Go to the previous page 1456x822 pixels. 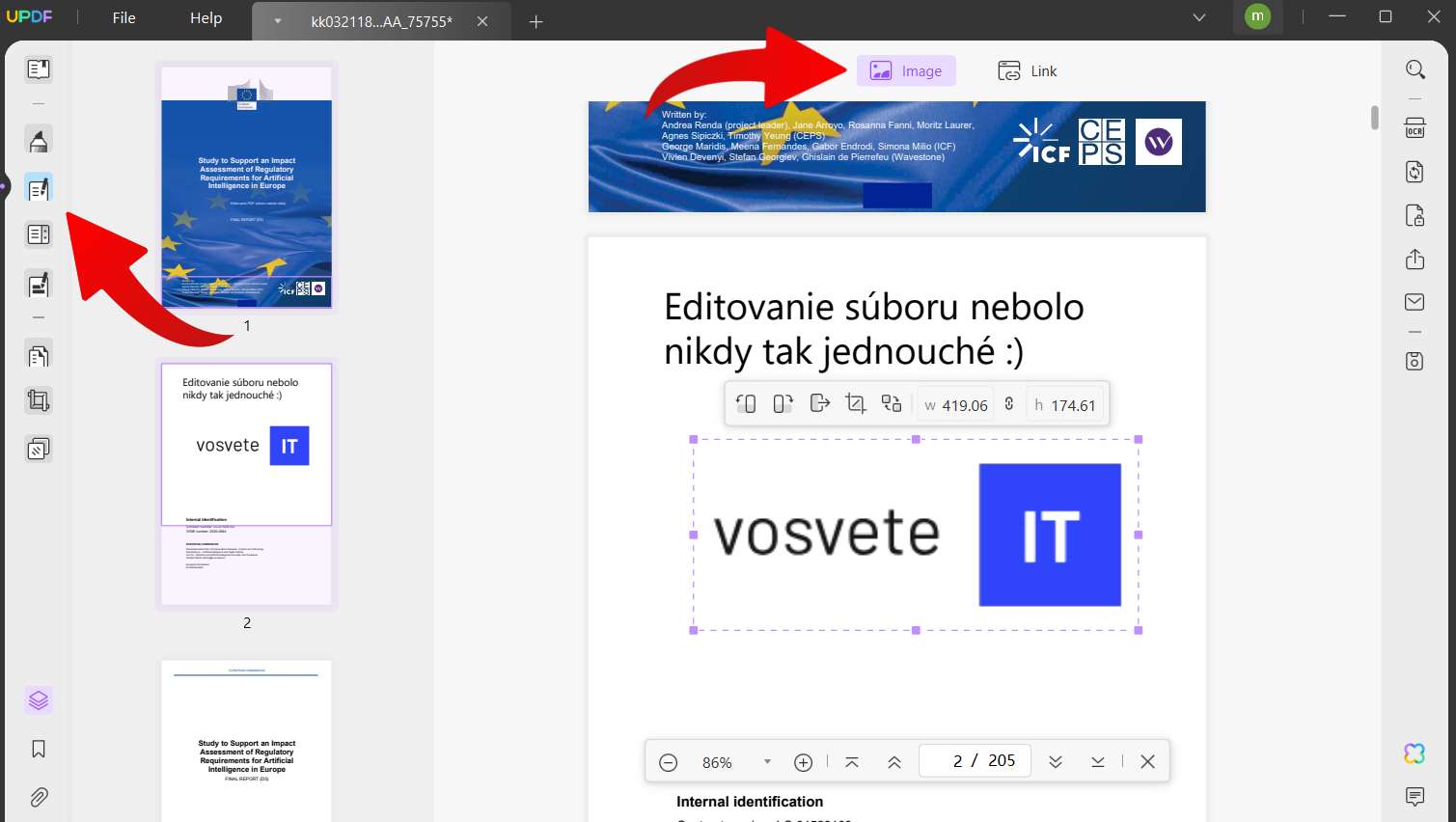pyautogui.click(x=894, y=762)
